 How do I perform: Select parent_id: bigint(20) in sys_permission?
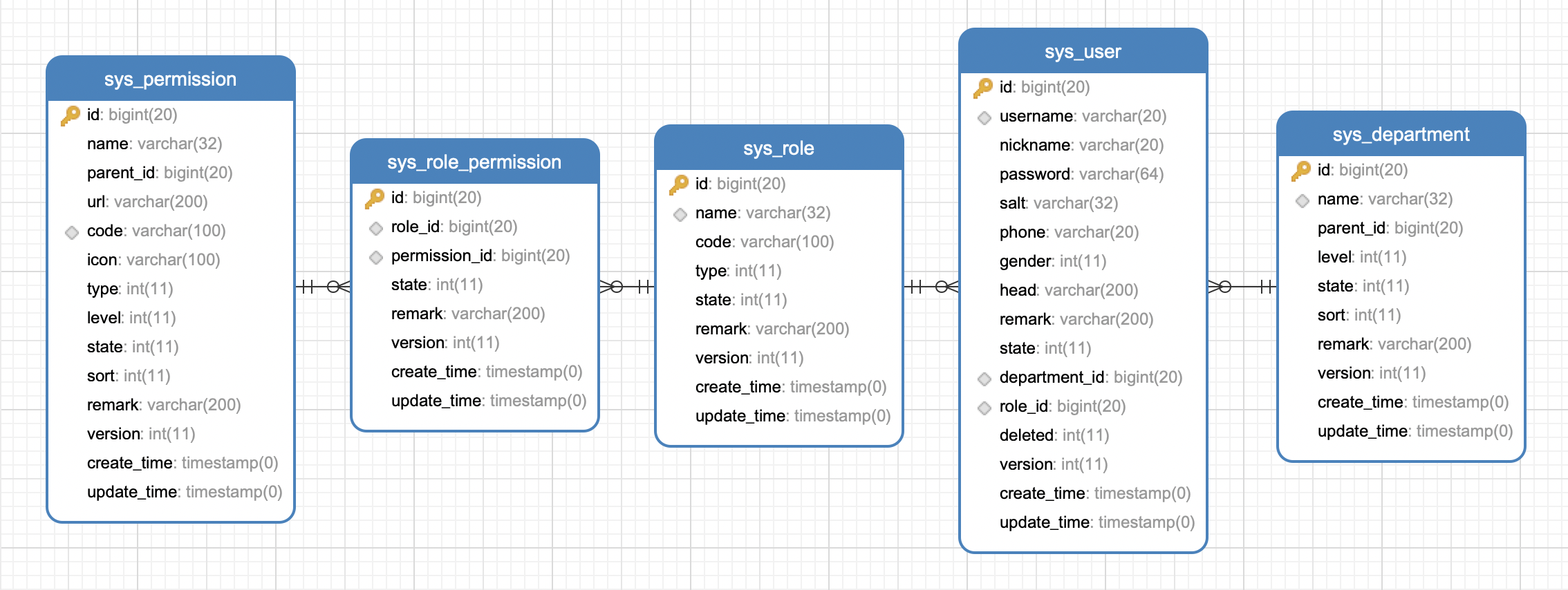(x=160, y=173)
